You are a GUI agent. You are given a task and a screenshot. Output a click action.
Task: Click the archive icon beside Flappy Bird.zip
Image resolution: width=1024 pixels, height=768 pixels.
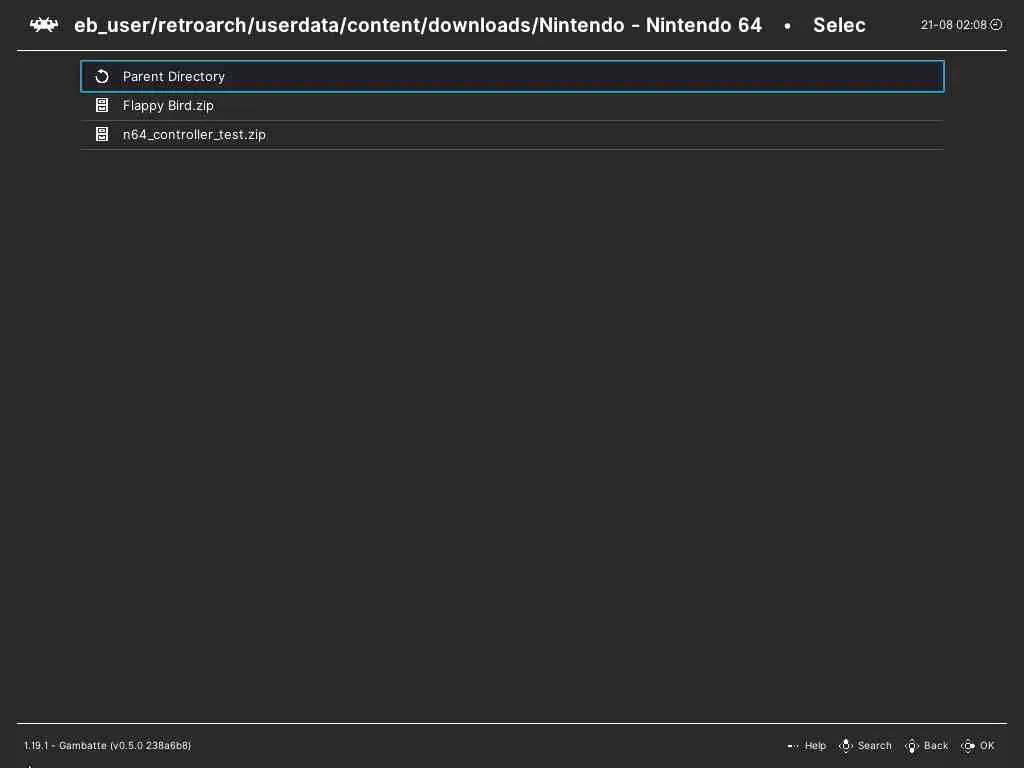pyautogui.click(x=102, y=105)
